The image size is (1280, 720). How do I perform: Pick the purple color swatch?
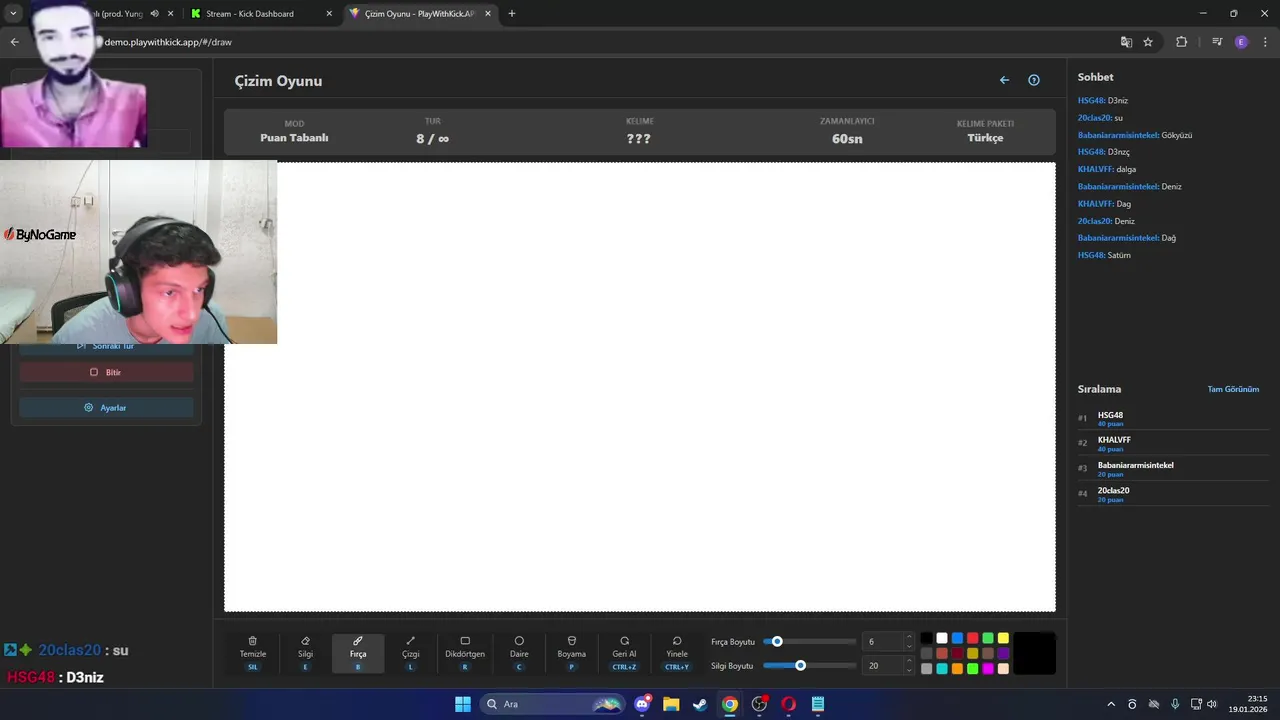pyautogui.click(x=1003, y=653)
